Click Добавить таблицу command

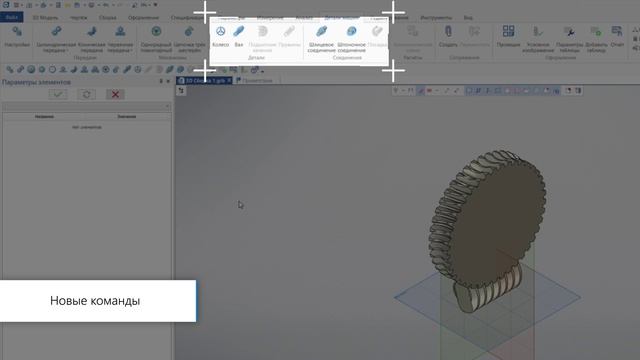[x=596, y=39]
